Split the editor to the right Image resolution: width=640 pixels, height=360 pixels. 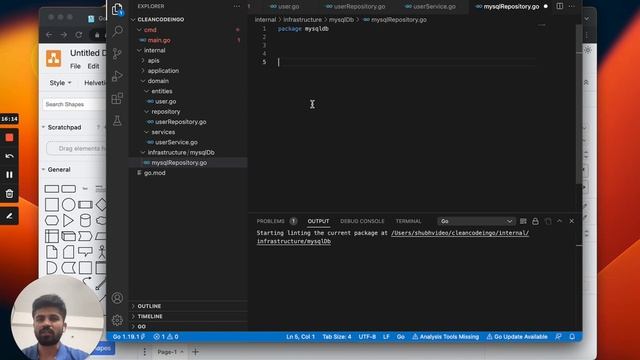pos(560,7)
